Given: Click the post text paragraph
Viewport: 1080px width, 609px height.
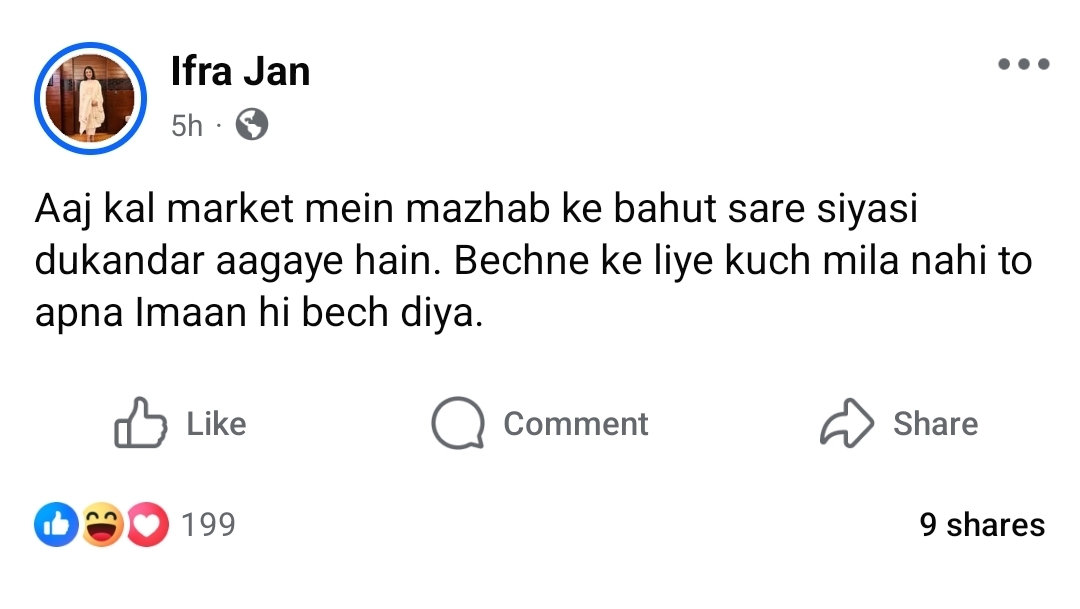Looking at the screenshot, I should coord(530,262).
